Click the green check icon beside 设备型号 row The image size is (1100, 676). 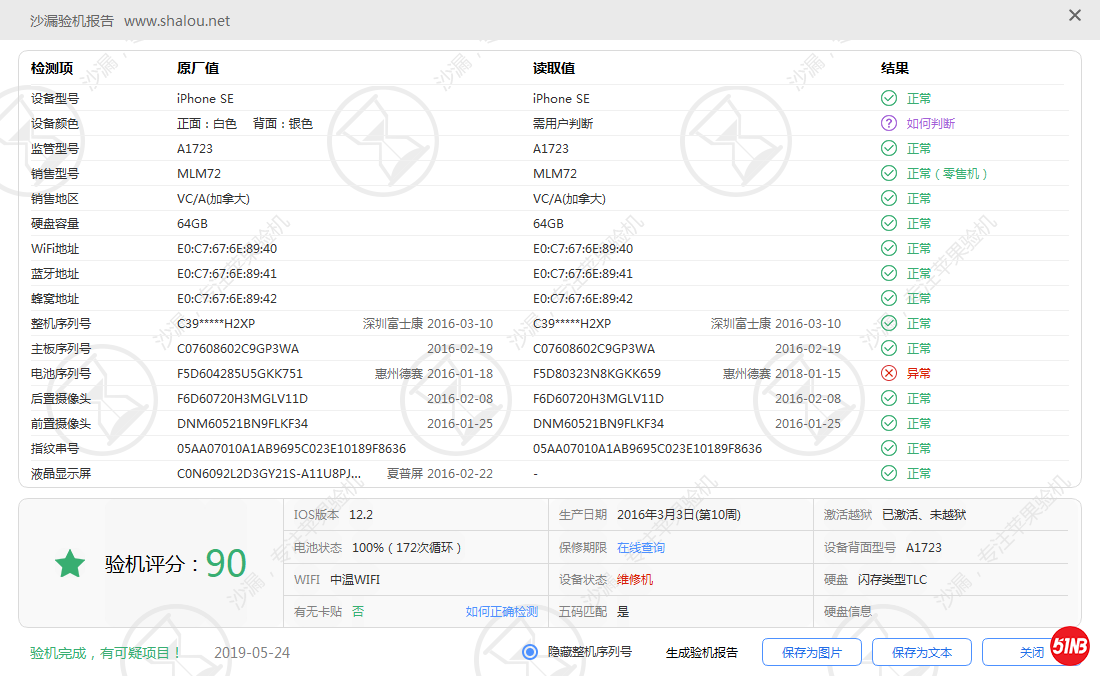(888, 98)
